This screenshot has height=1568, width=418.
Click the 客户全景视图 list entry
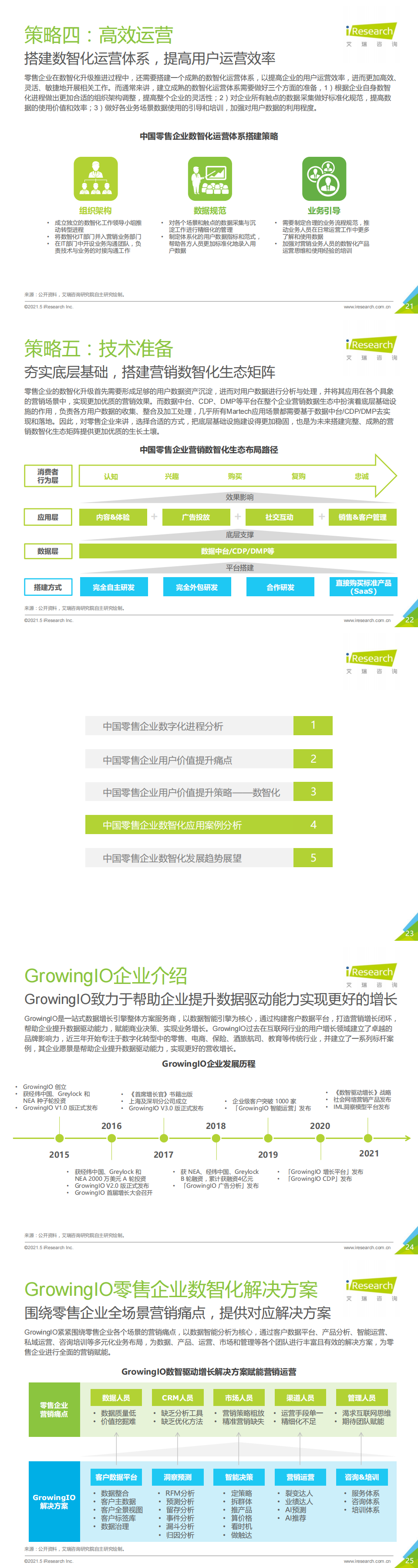(x=121, y=1510)
